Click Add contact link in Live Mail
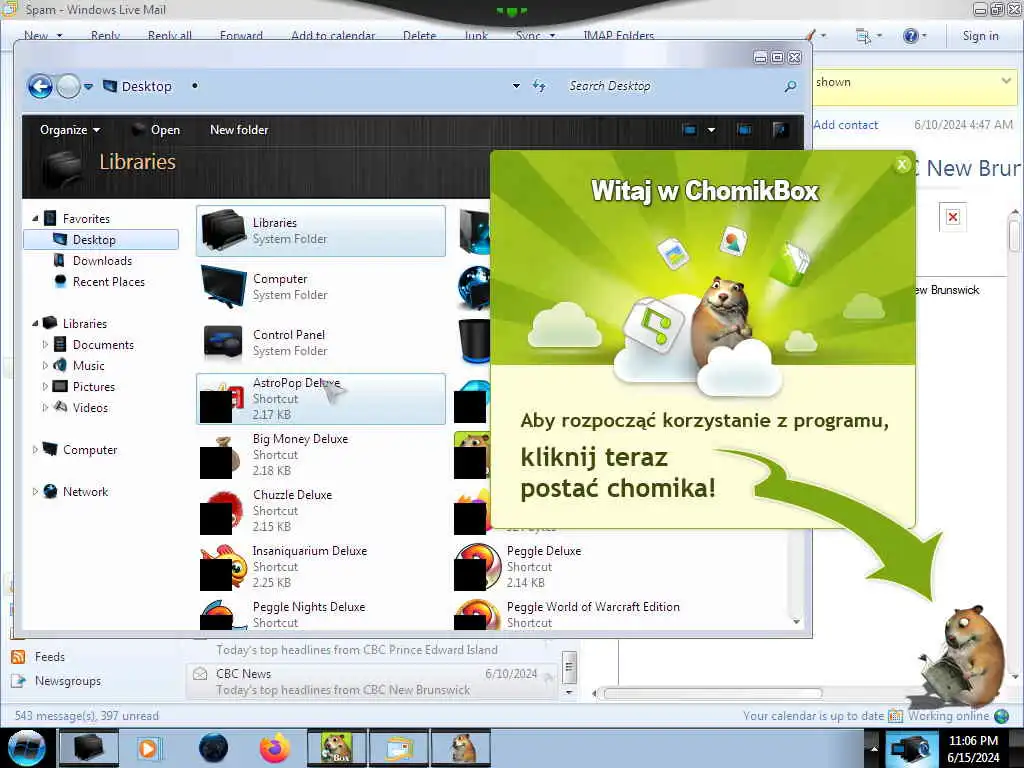Viewport: 1024px width, 768px height. [846, 125]
